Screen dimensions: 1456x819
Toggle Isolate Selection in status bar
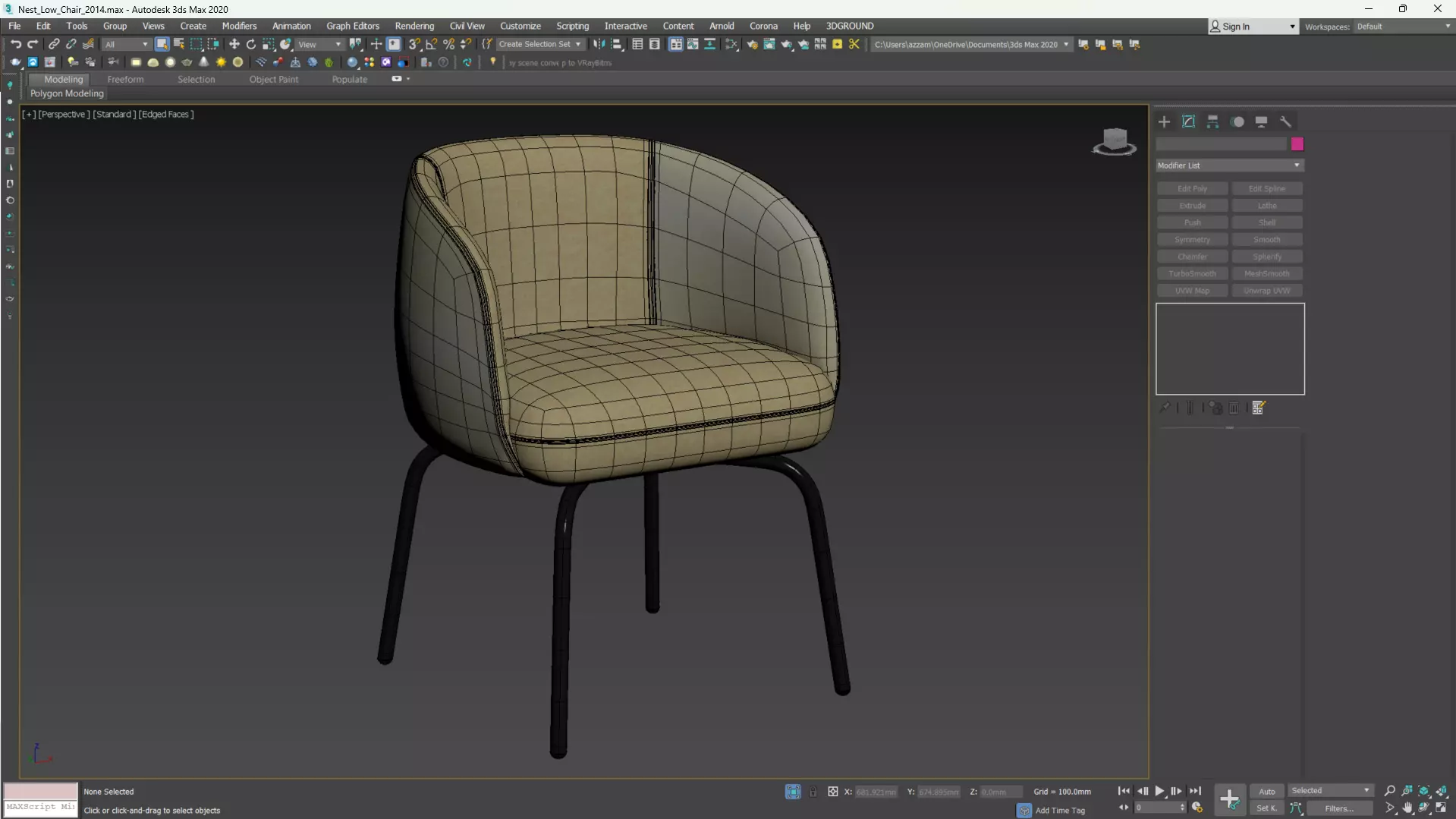[x=792, y=792]
